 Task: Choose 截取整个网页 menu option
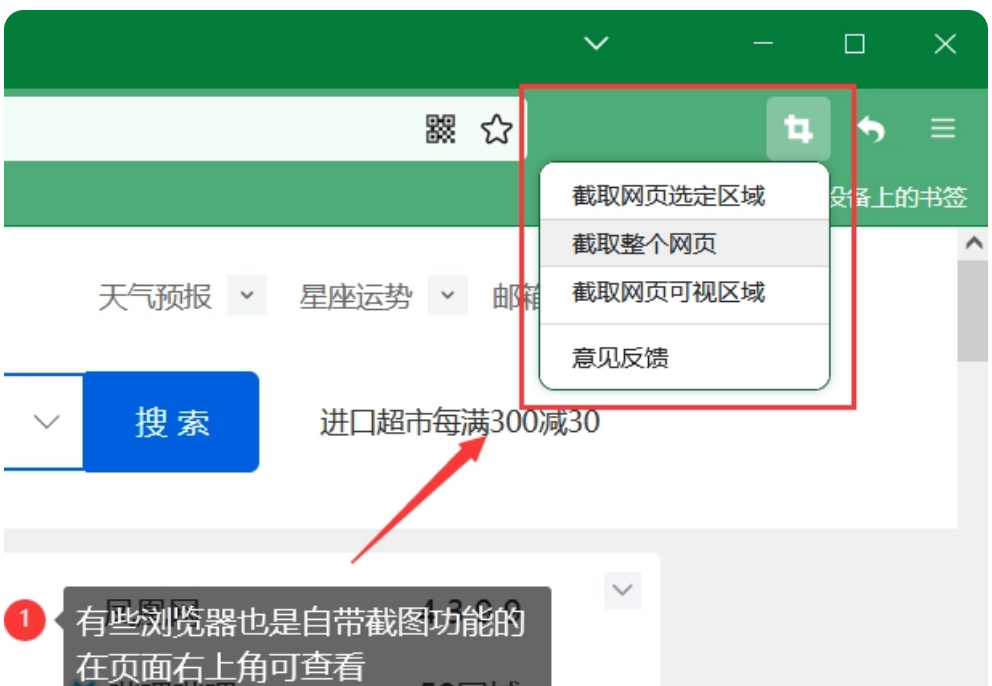[x=644, y=244]
